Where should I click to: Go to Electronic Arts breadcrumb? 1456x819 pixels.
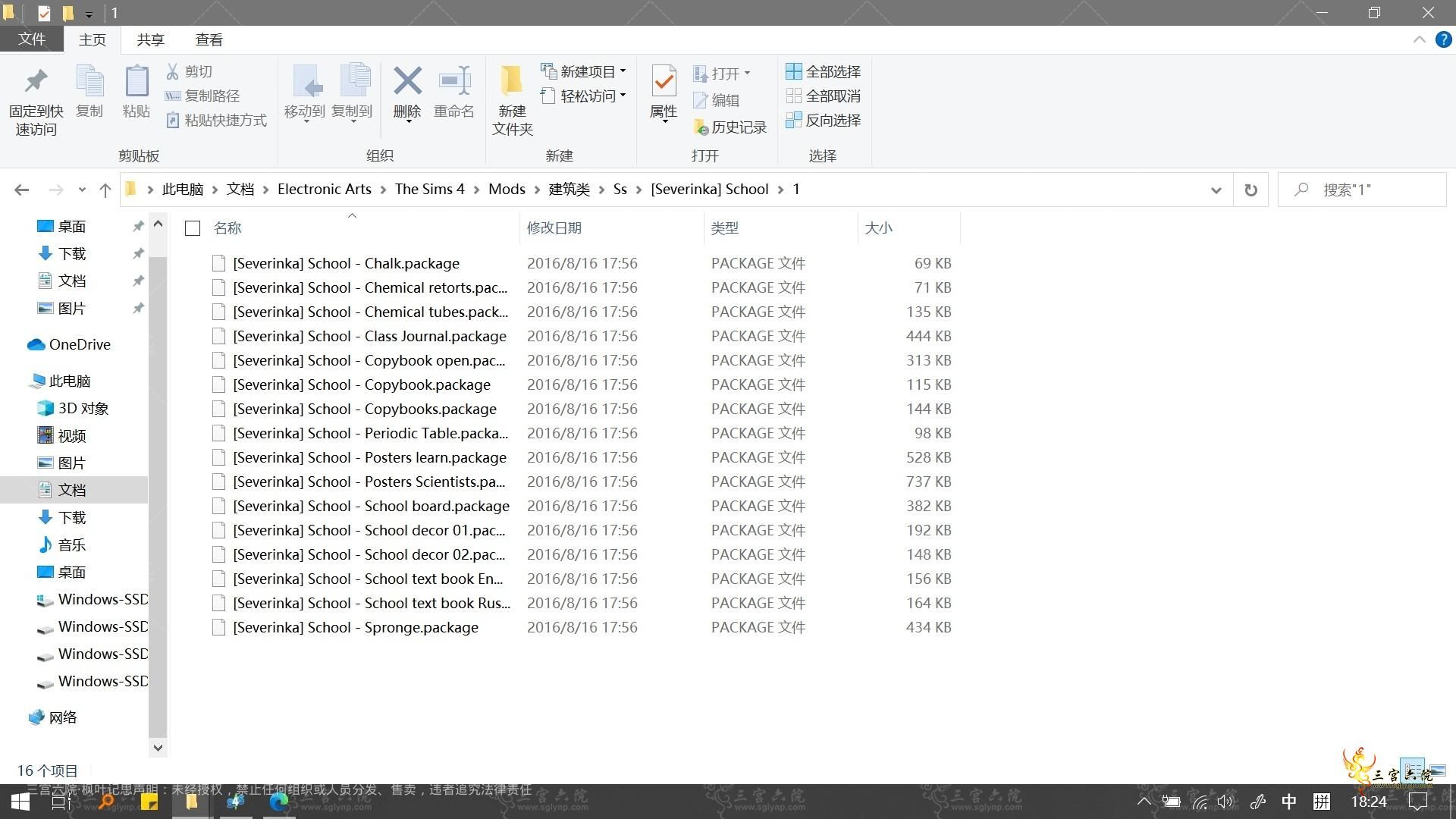[325, 190]
